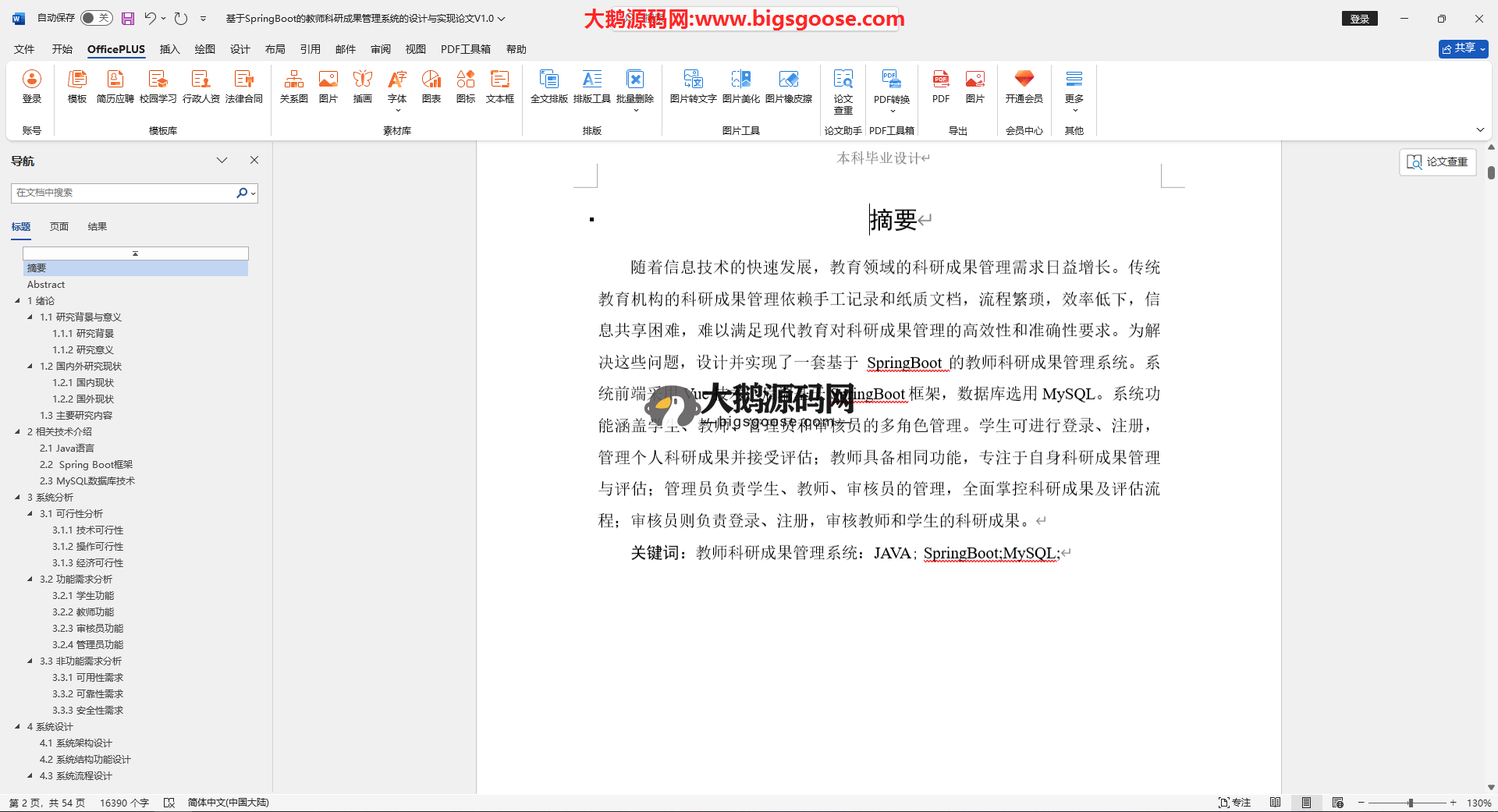Screen dimensions: 1498x812
Task: Open the 插入 ribbon tab
Action: click(169, 49)
